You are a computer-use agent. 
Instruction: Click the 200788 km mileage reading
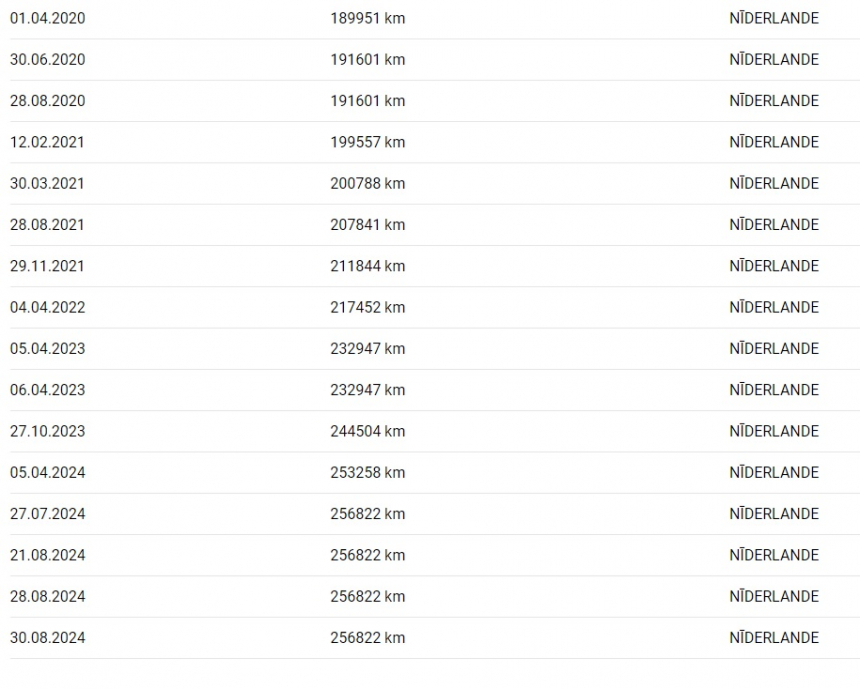point(367,183)
